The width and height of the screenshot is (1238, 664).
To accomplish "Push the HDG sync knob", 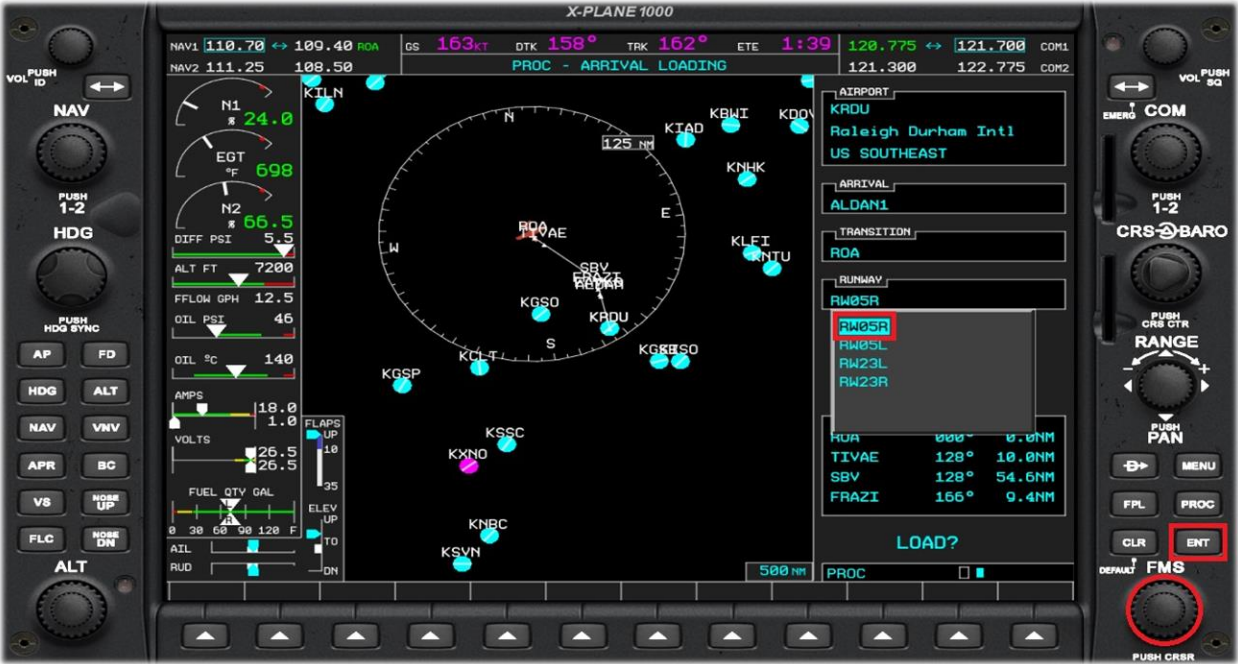I will 71,277.
